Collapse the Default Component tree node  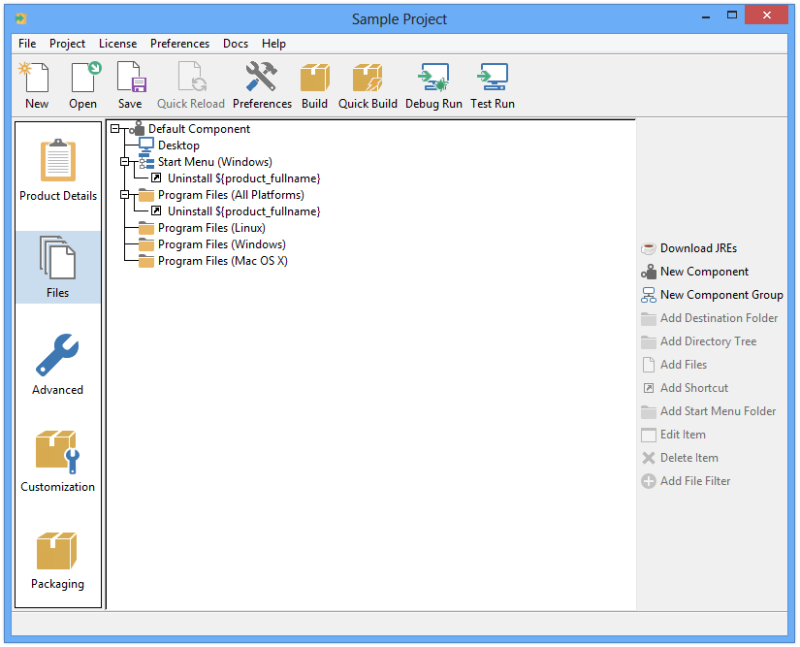pos(115,129)
